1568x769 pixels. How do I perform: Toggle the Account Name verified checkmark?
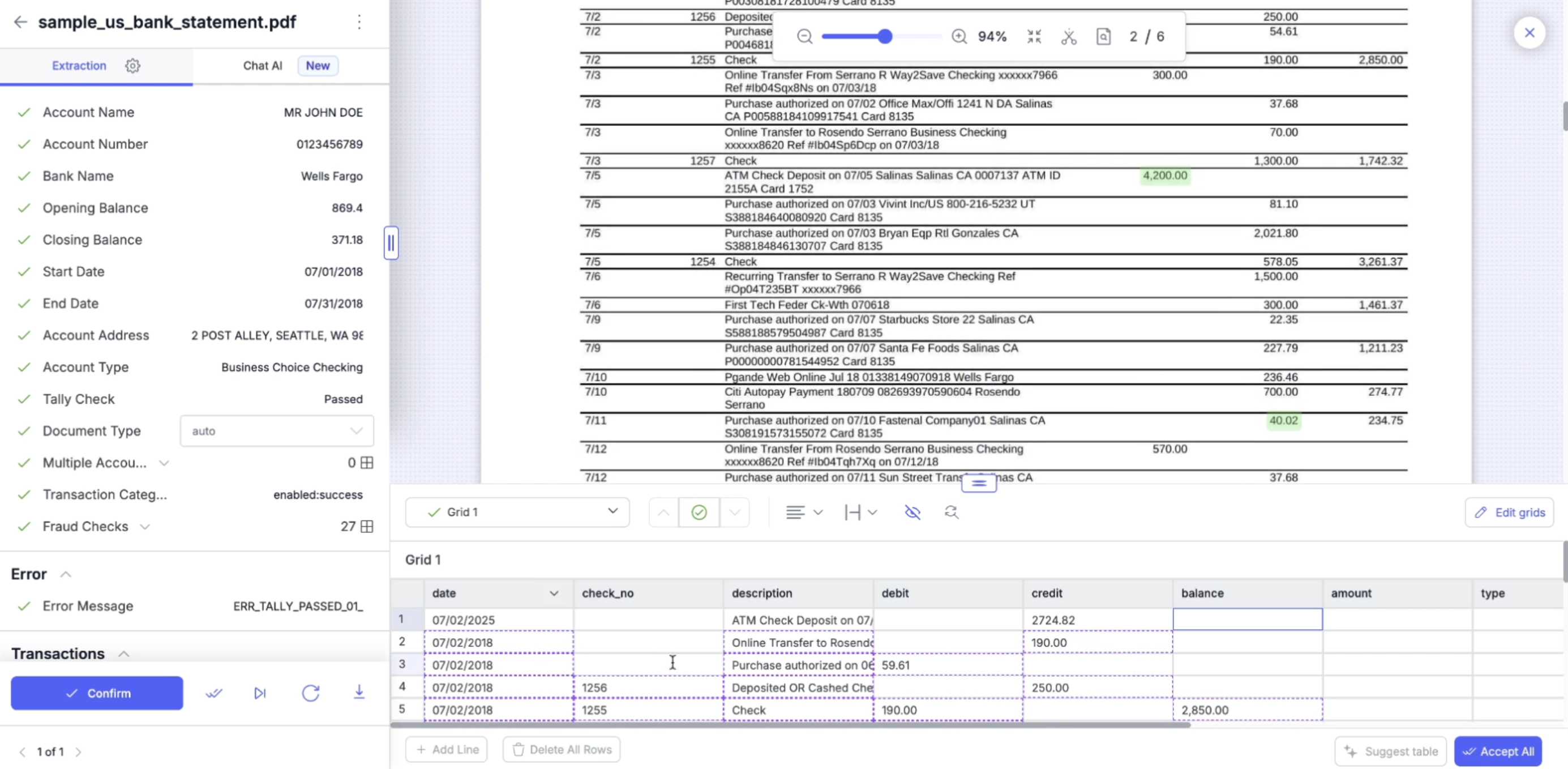(x=24, y=113)
